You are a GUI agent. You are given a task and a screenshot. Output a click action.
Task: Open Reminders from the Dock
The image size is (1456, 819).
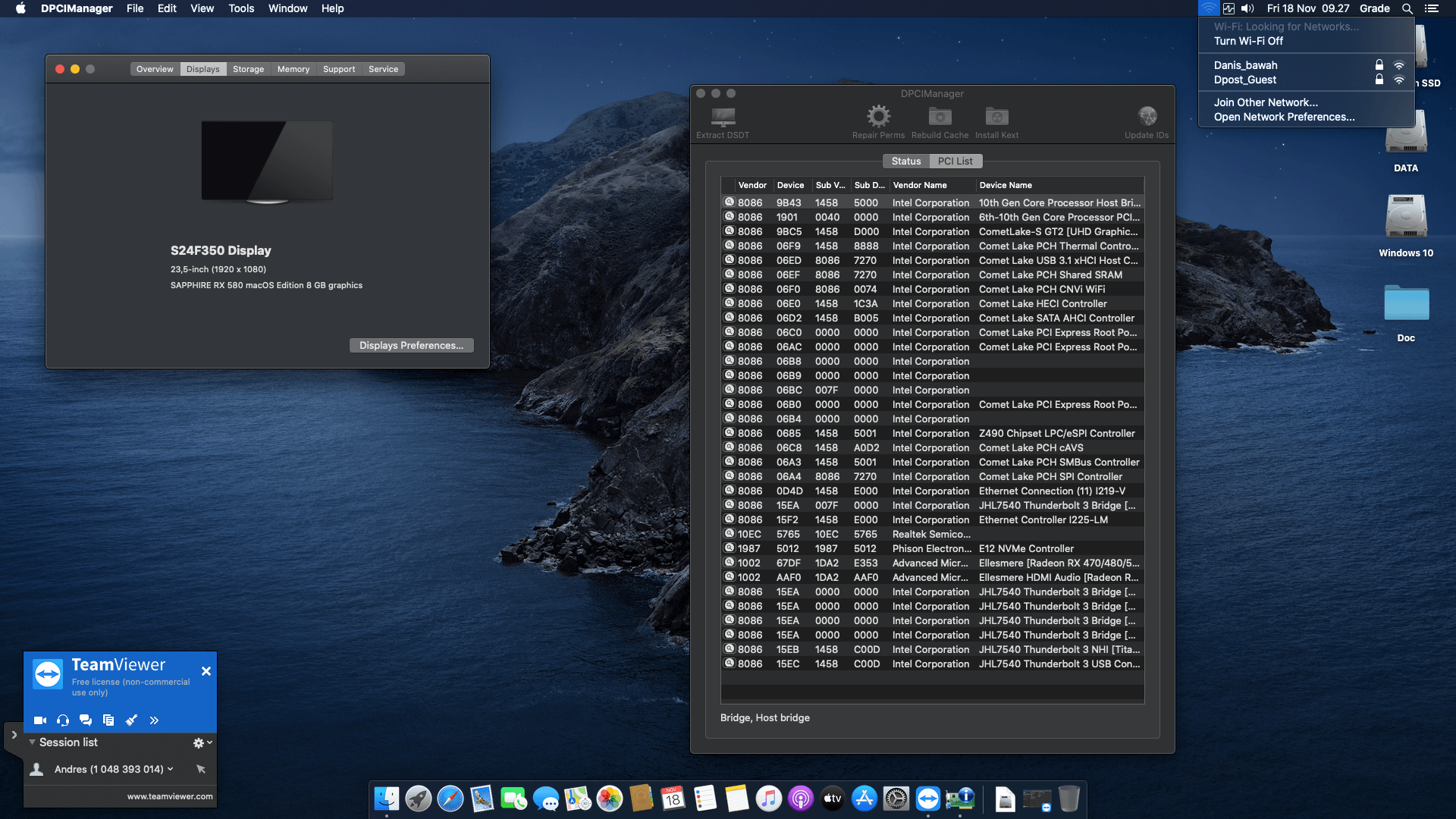click(705, 799)
